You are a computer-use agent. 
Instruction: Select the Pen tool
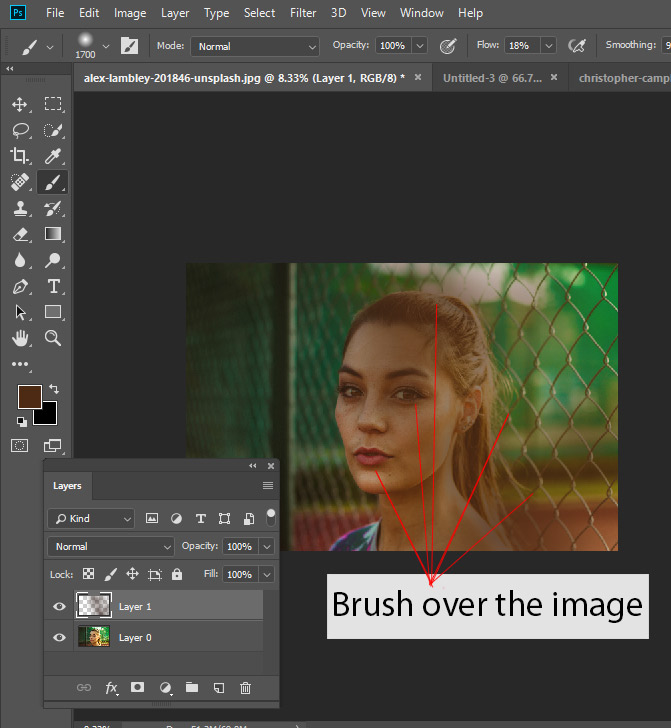[20, 286]
